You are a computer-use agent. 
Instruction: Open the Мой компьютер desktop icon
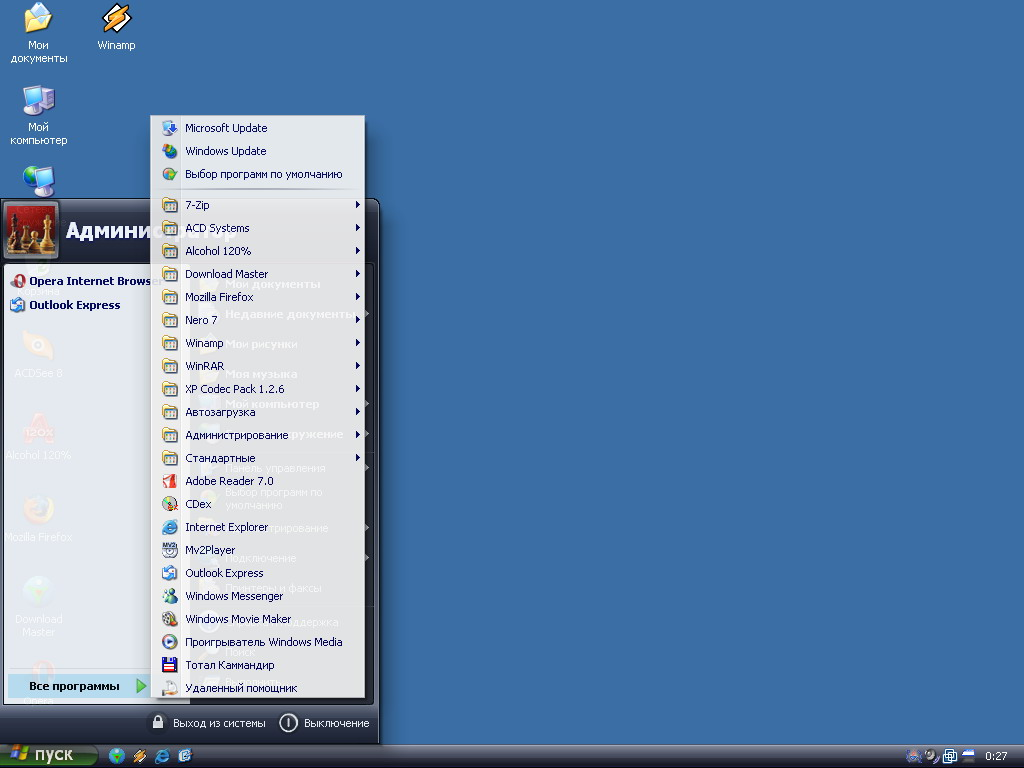pyautogui.click(x=39, y=115)
